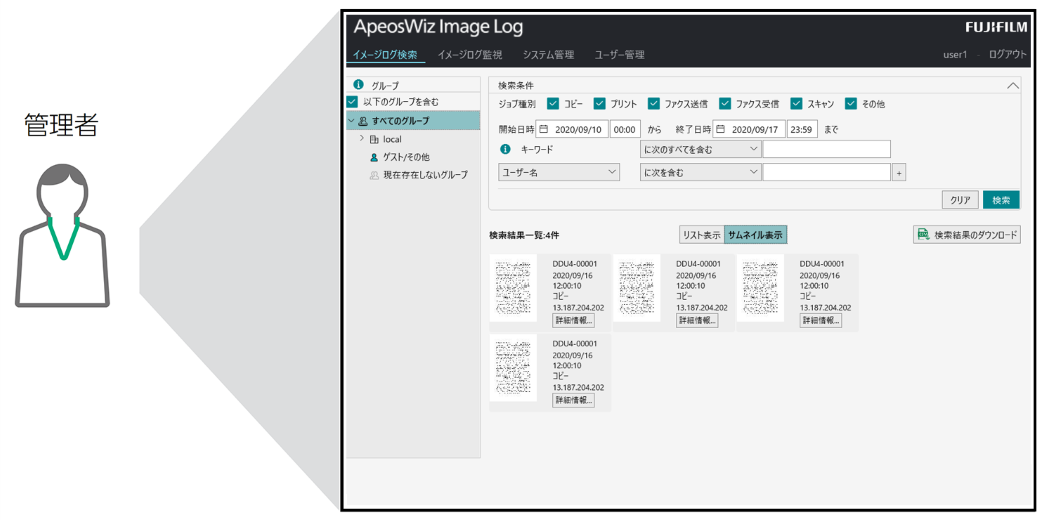The image size is (1040, 520).
Task: Click the second document thumbnail
Action: (637, 288)
